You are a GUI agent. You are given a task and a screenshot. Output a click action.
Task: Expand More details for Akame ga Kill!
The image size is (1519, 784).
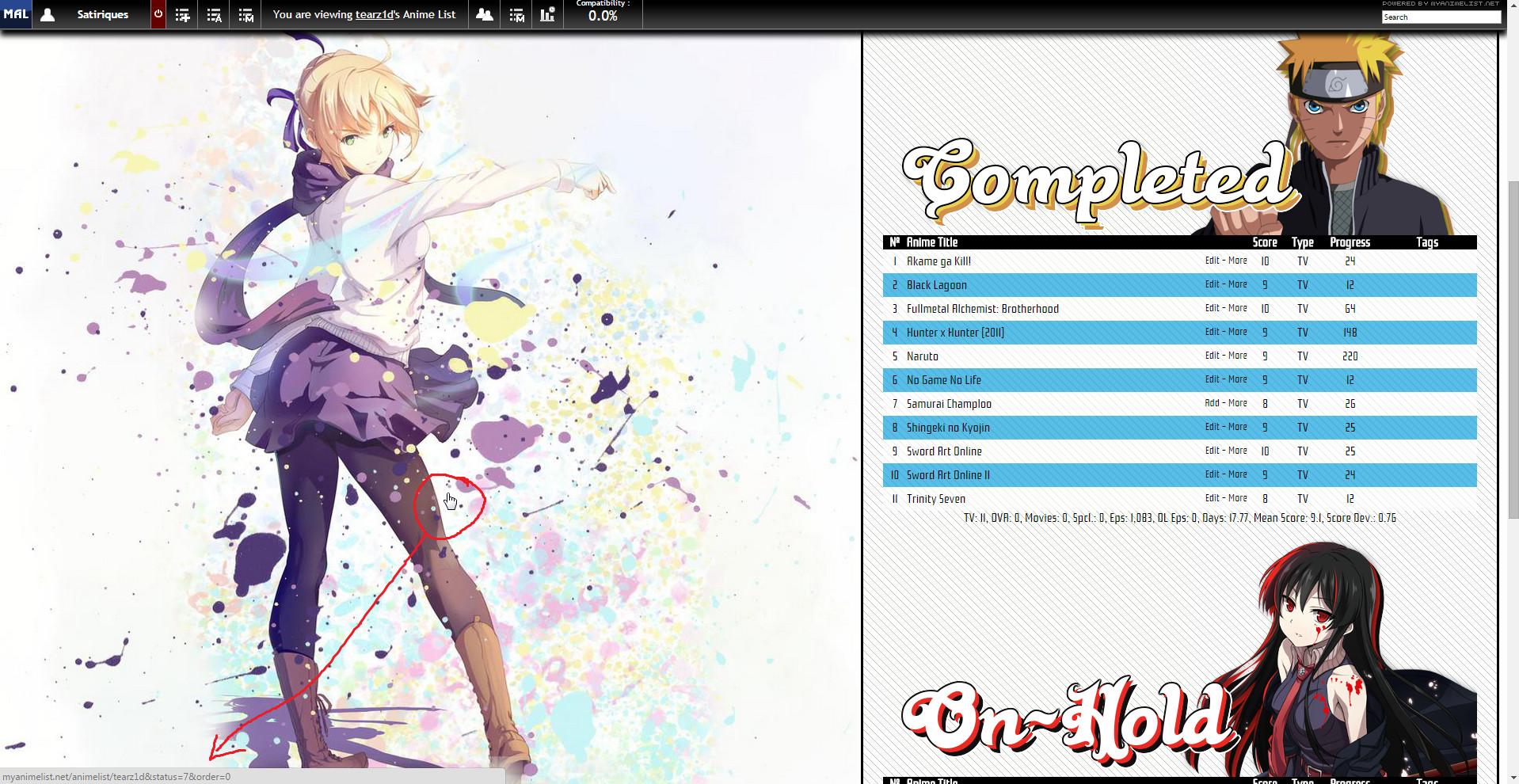pyautogui.click(x=1238, y=261)
